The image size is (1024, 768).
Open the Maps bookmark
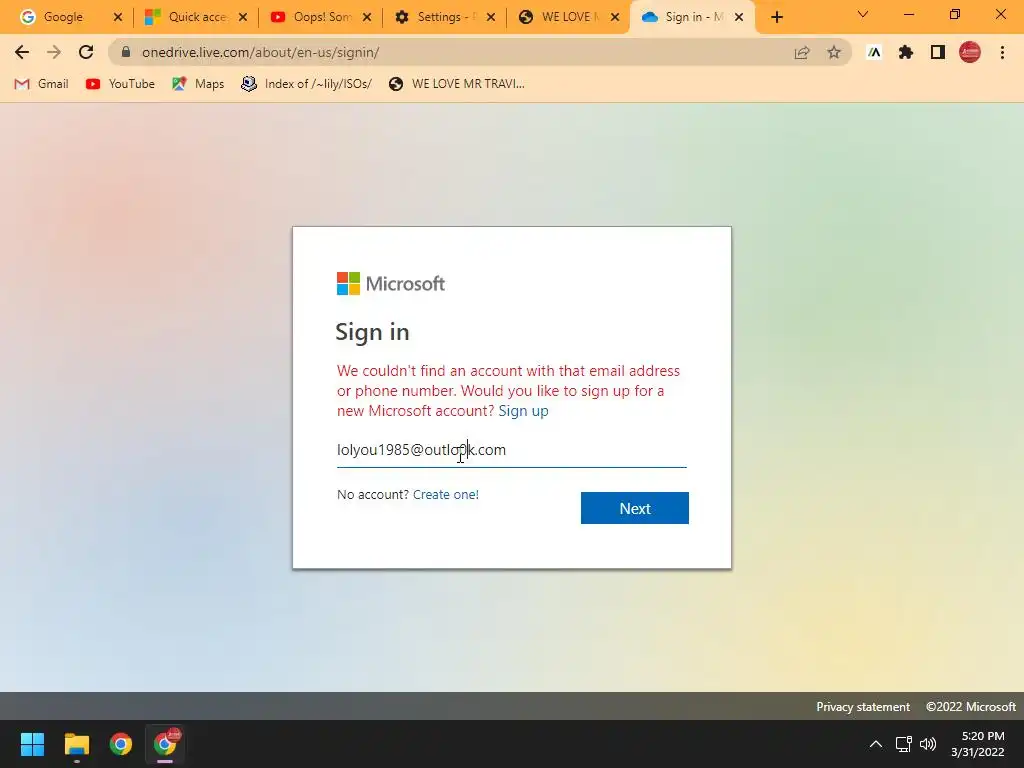click(198, 84)
